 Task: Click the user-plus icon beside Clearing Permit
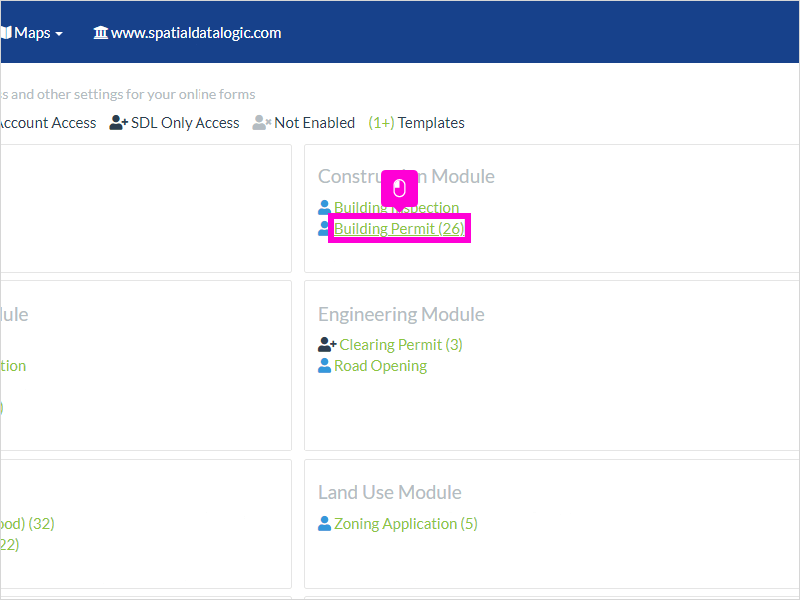point(327,344)
